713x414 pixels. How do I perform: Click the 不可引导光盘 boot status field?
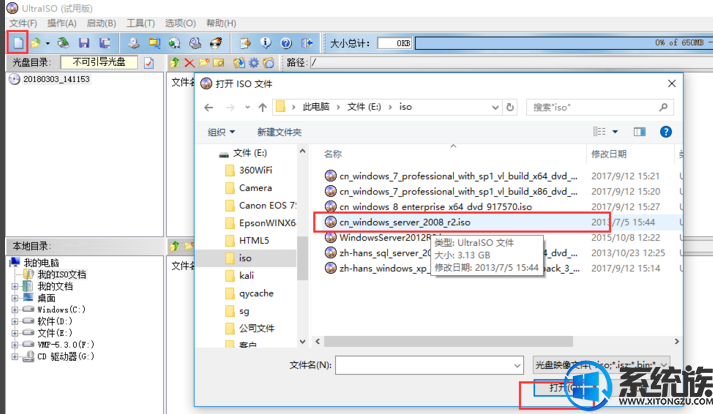coord(99,62)
